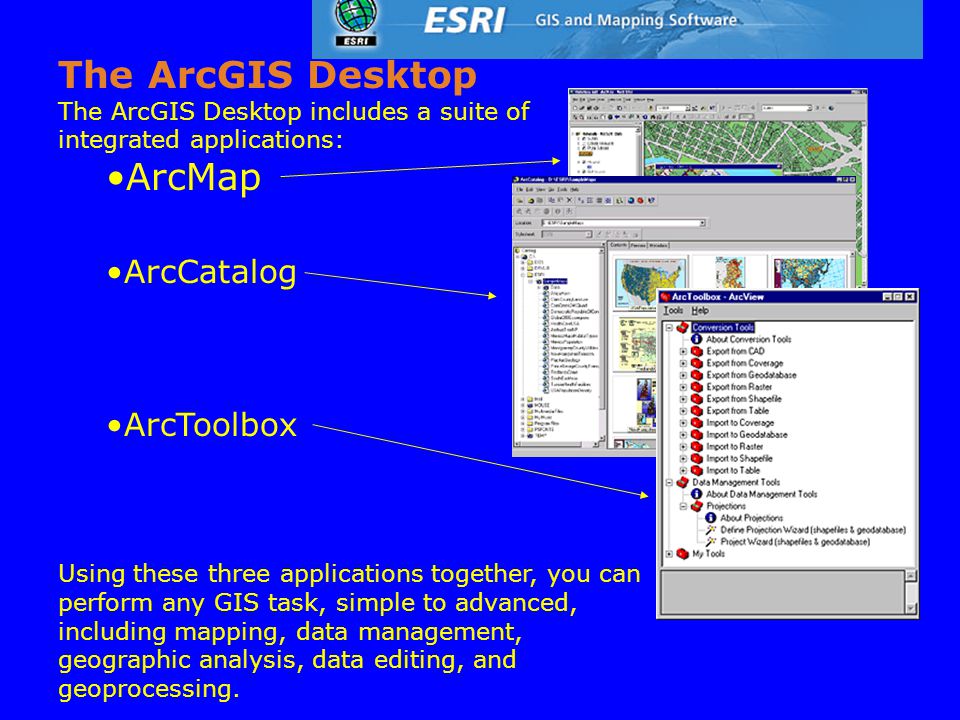Select the My Tools label
The height and width of the screenshot is (720, 960).
[x=708, y=554]
